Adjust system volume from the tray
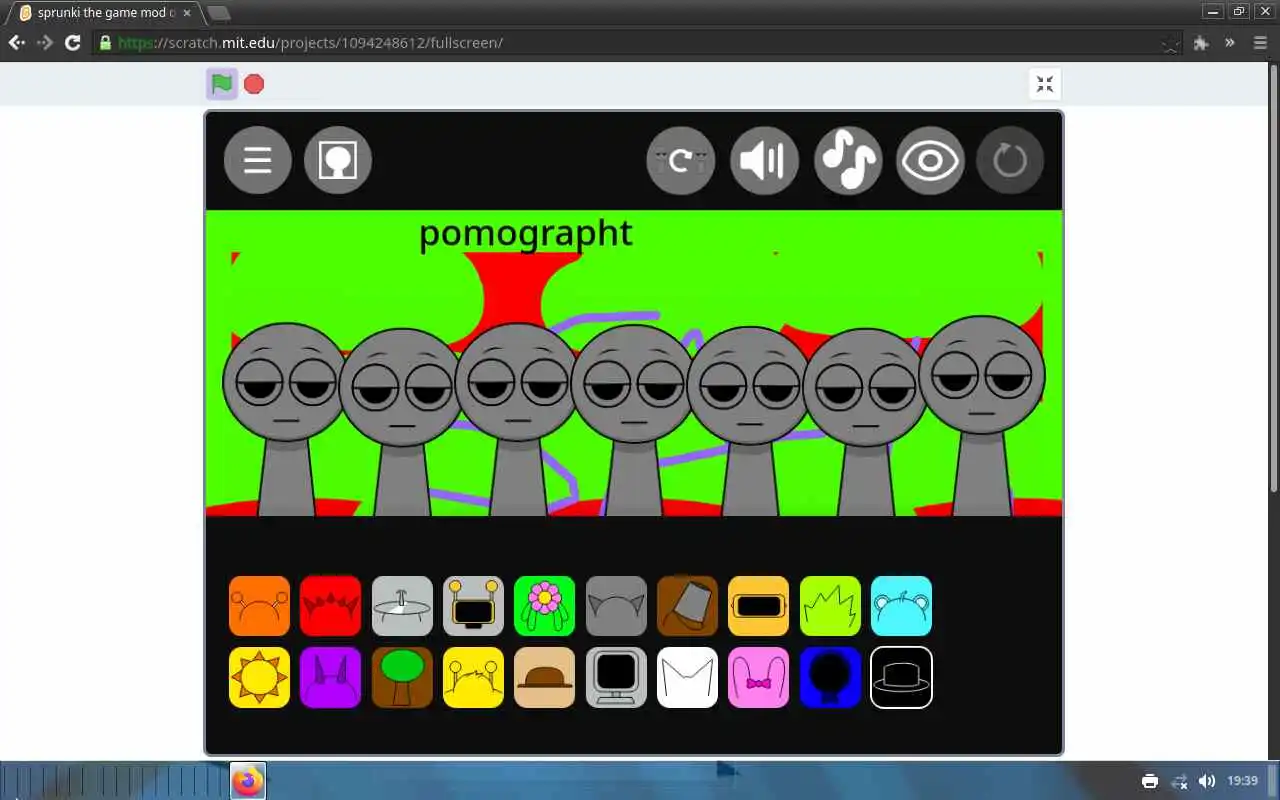 pos(1207,781)
